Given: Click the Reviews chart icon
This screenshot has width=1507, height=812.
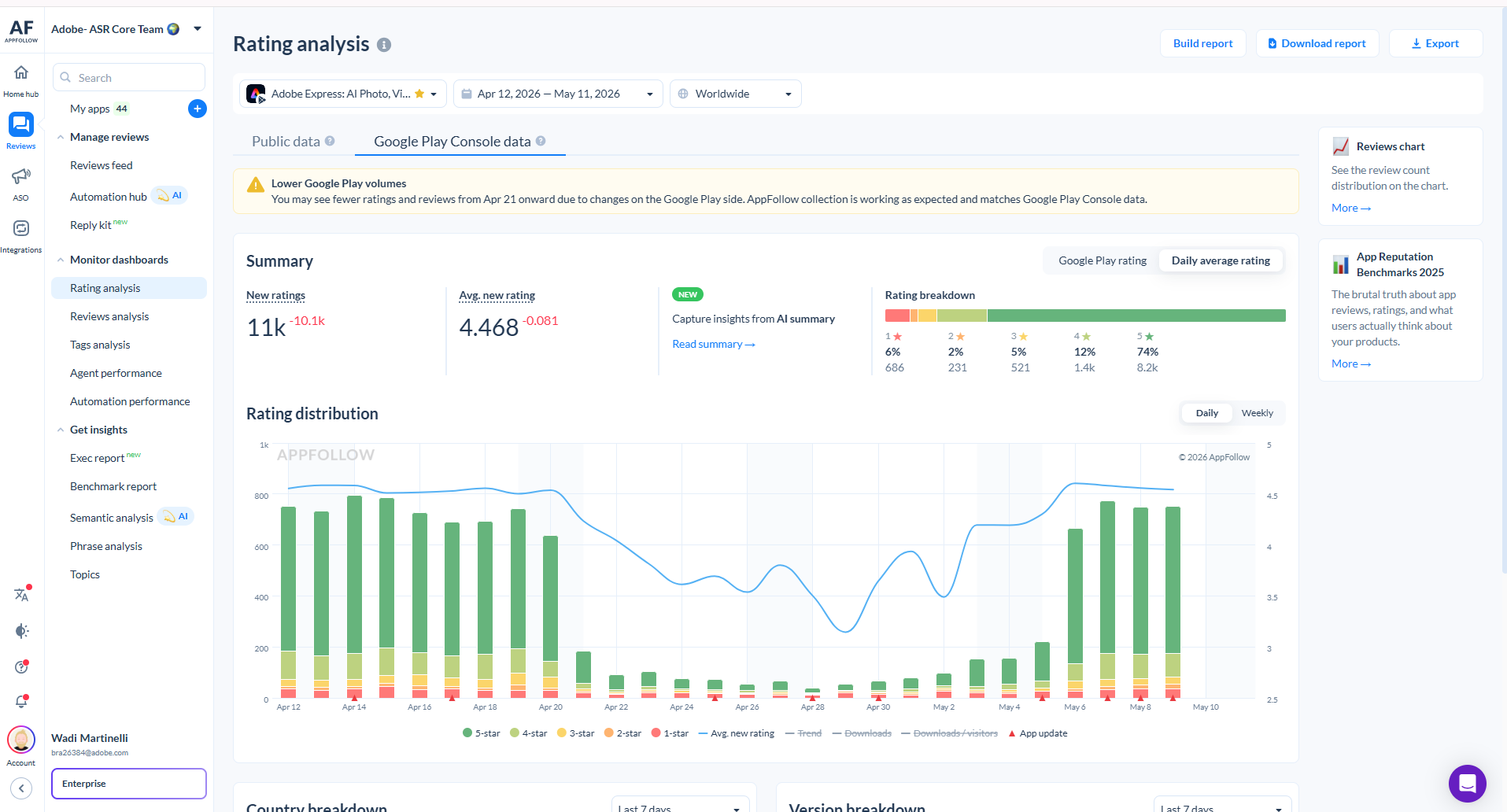Looking at the screenshot, I should click(1341, 146).
